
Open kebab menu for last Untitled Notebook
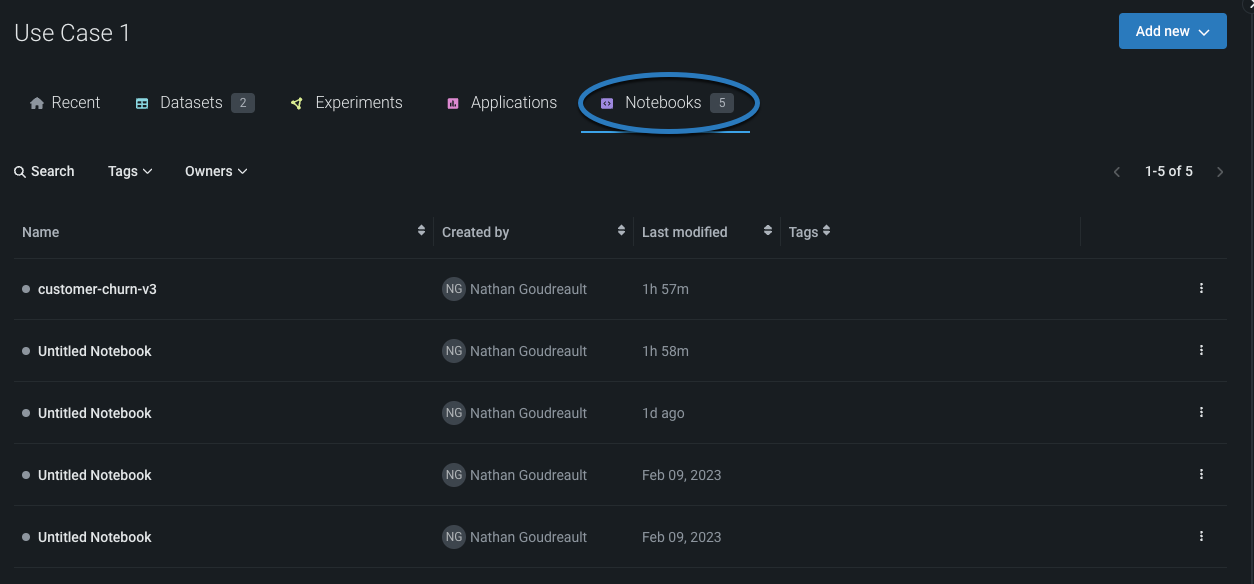(x=1201, y=537)
